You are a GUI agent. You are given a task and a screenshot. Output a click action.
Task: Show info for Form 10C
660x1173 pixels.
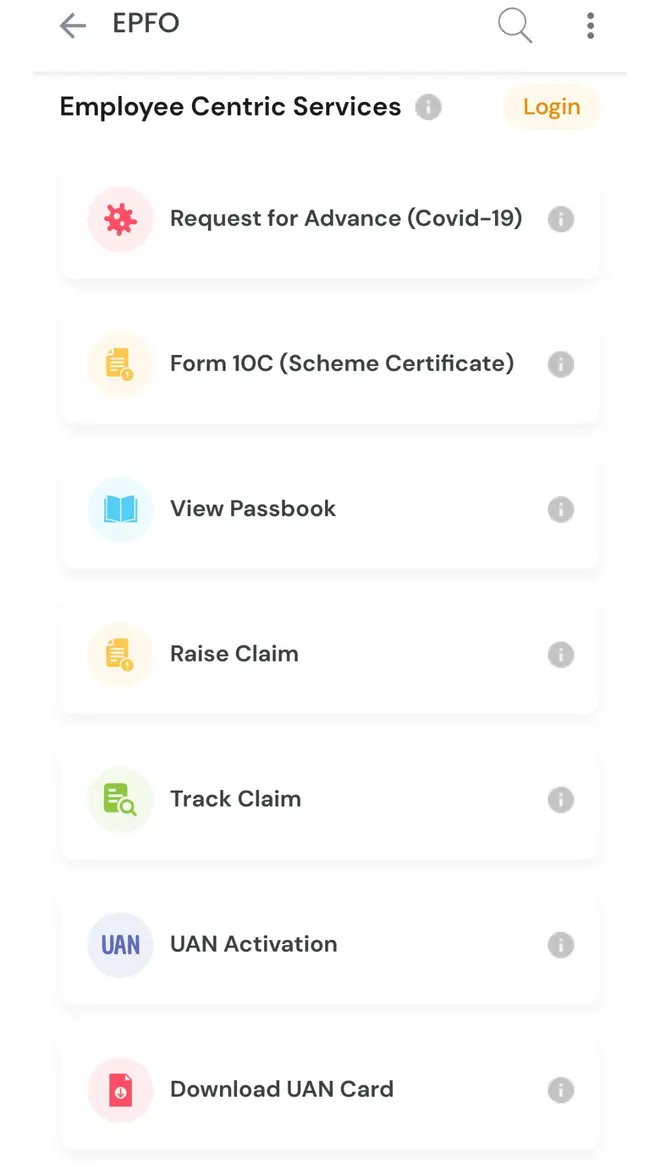tap(561, 364)
